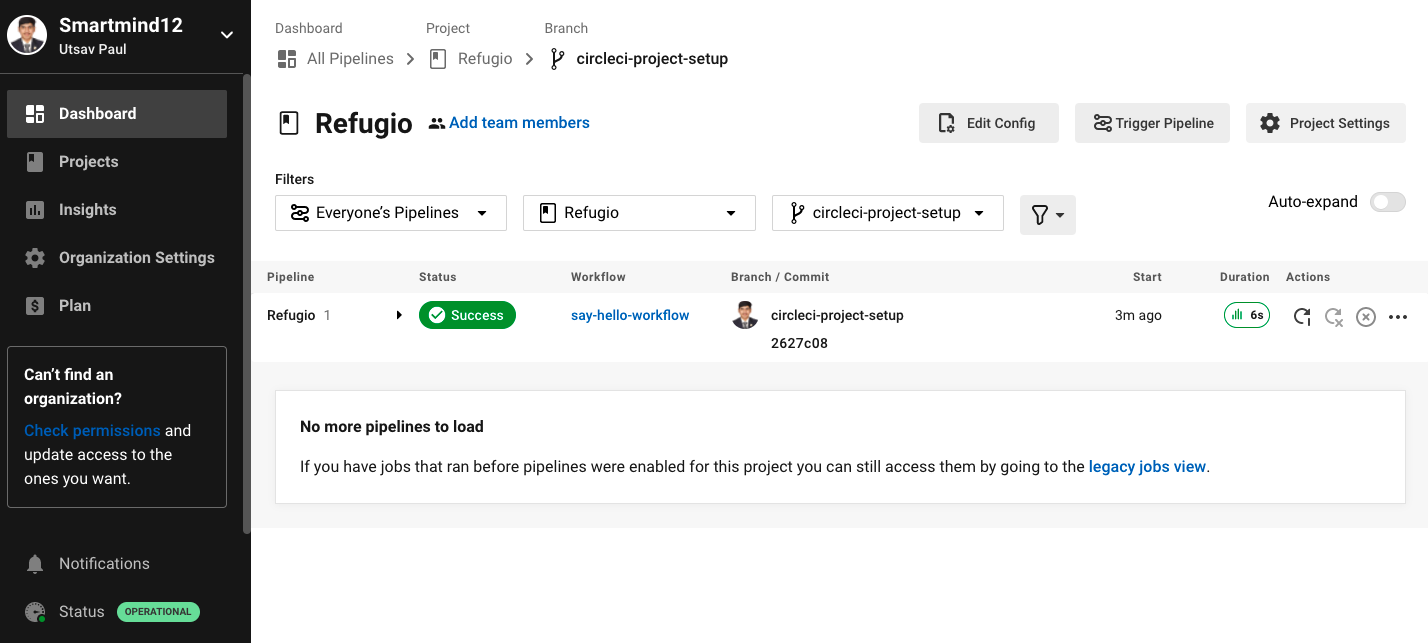This screenshot has height=643, width=1428.
Task: Click the cancel workflow icon
Action: click(1366, 317)
